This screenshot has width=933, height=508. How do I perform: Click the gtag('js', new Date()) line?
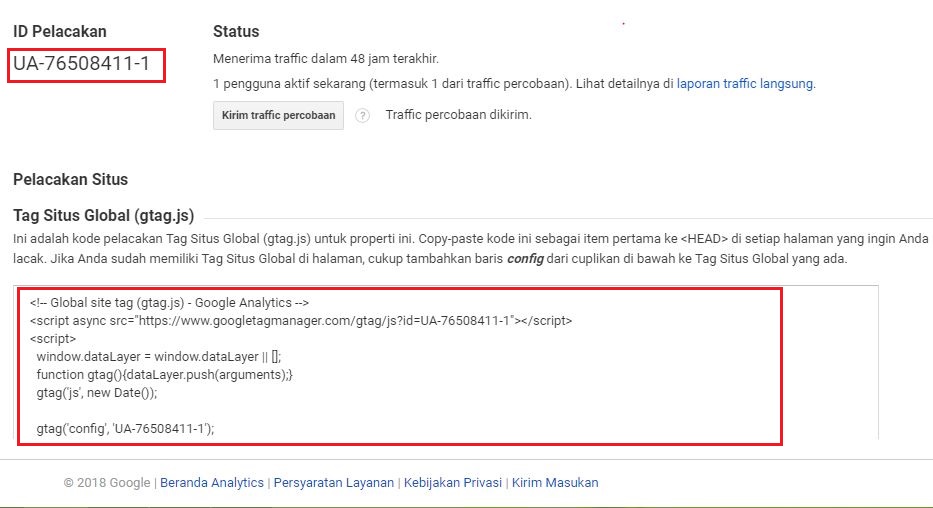(x=106, y=392)
